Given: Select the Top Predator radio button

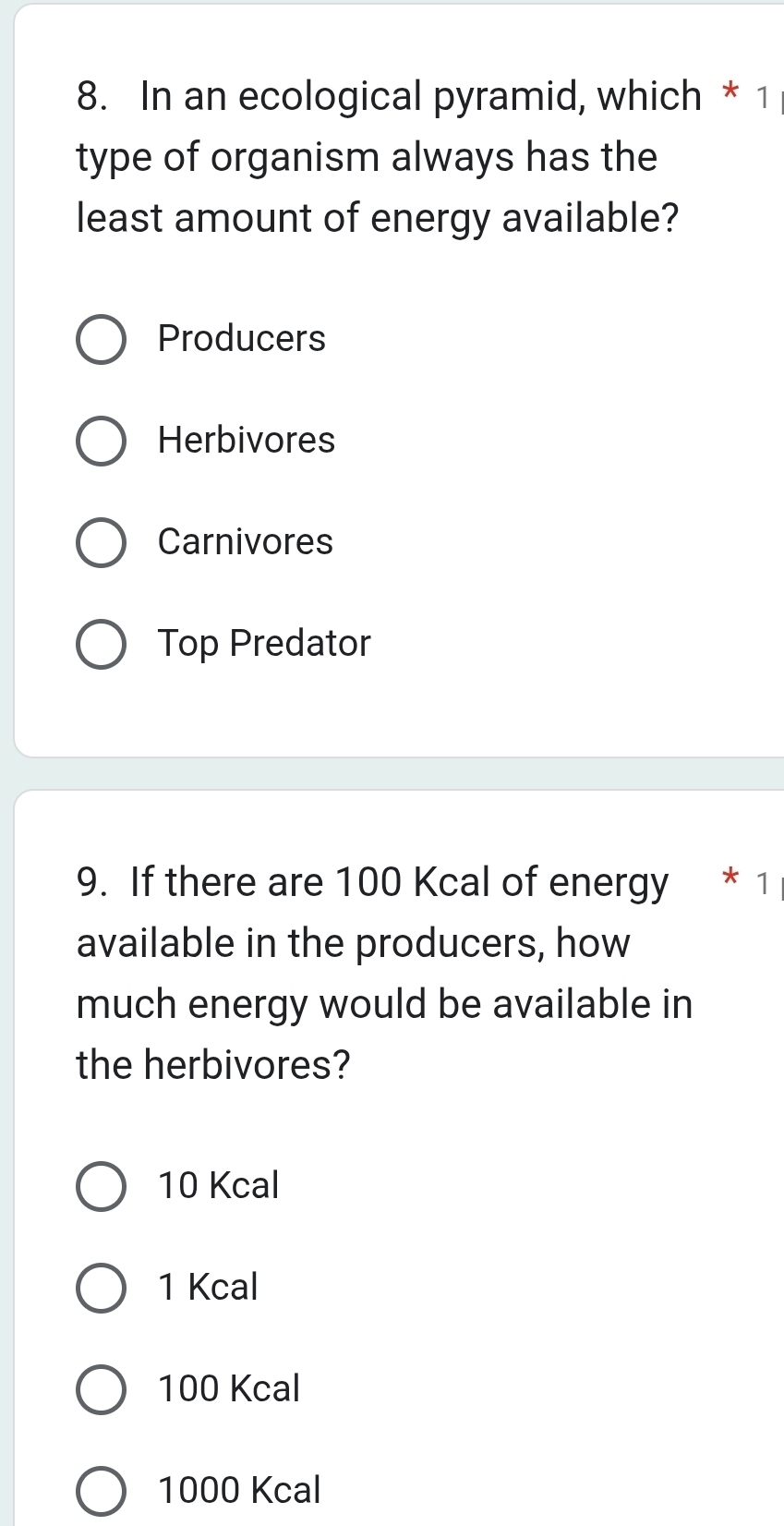Looking at the screenshot, I should [x=101, y=645].
